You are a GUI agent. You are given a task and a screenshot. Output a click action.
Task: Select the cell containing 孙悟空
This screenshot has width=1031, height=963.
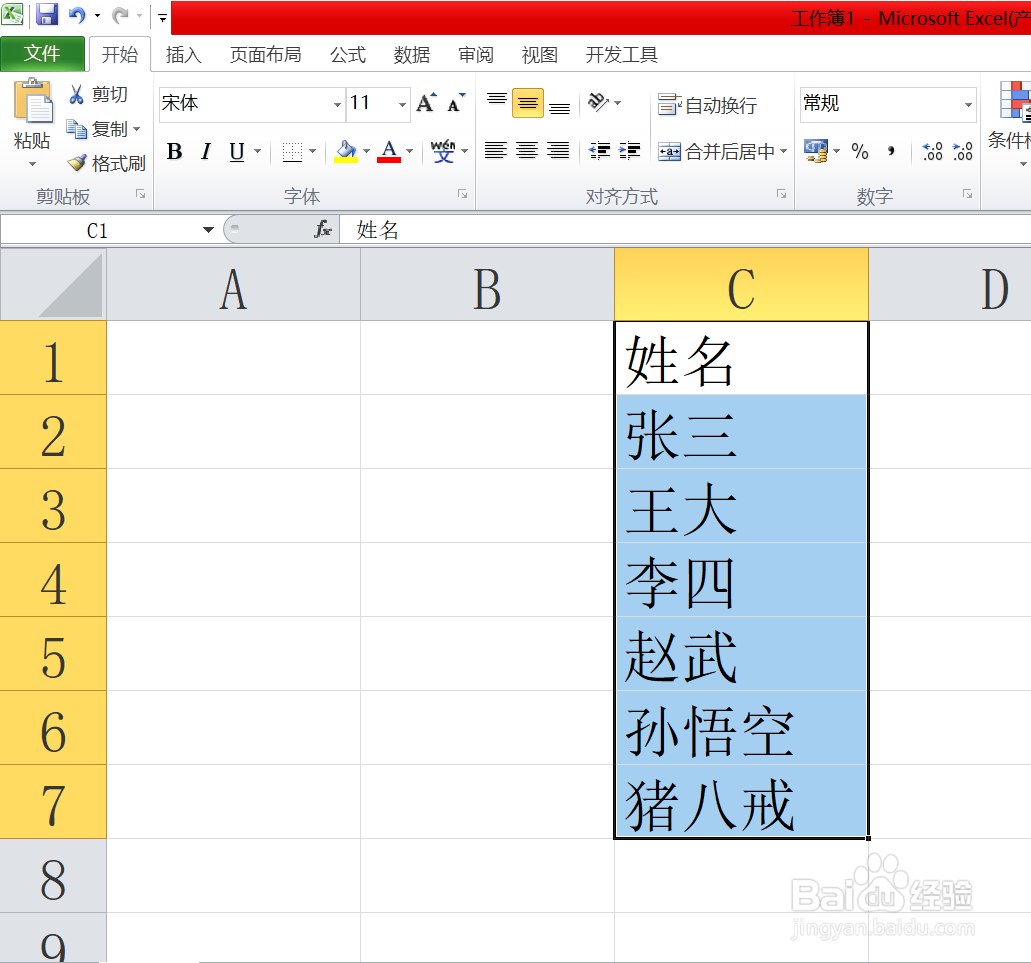point(740,728)
